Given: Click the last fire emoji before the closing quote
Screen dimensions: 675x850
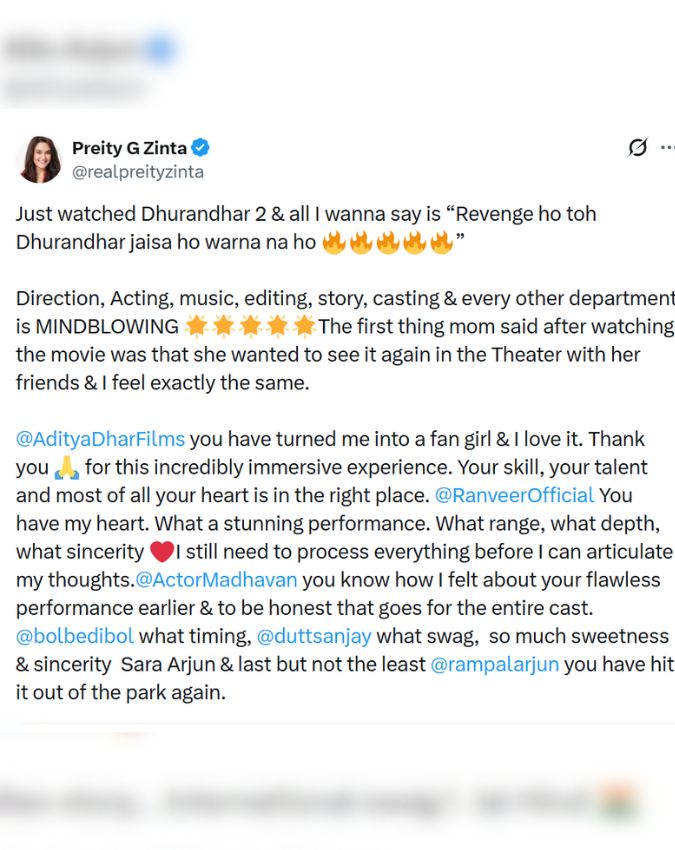Looking at the screenshot, I should click(441, 242).
